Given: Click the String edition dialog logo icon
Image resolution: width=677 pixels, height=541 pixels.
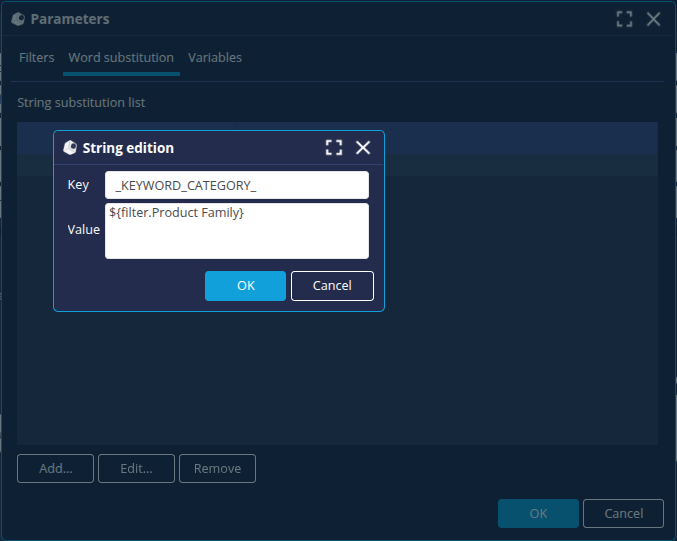Looking at the screenshot, I should pyautogui.click(x=70, y=148).
